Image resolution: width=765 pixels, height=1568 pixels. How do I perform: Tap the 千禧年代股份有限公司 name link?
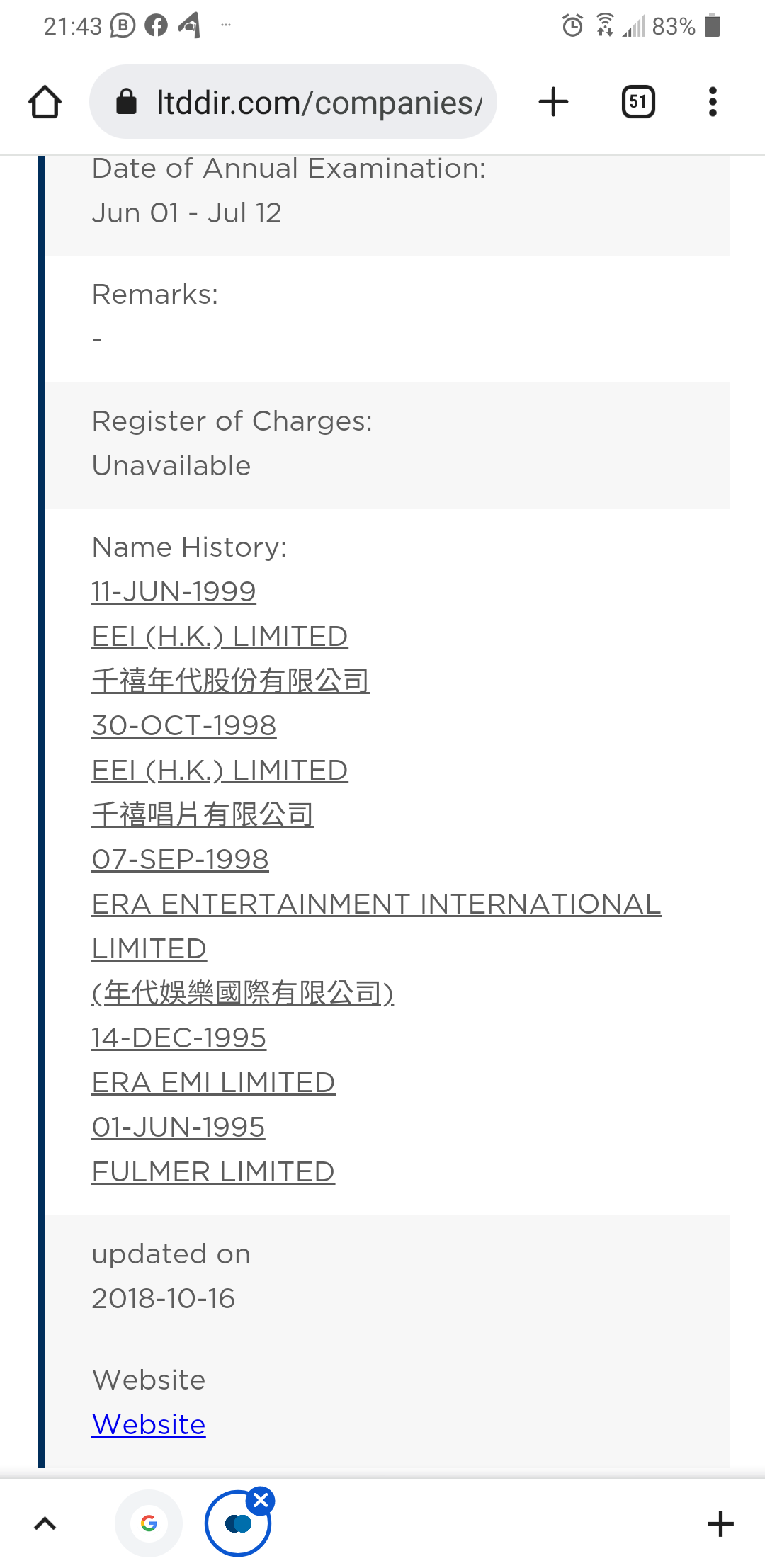pos(231,681)
